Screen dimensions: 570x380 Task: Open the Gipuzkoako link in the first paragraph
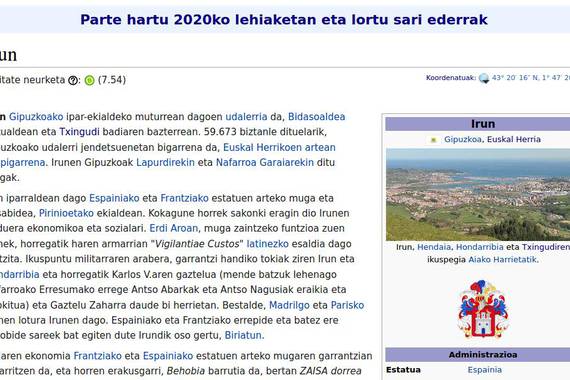click(x=36, y=117)
